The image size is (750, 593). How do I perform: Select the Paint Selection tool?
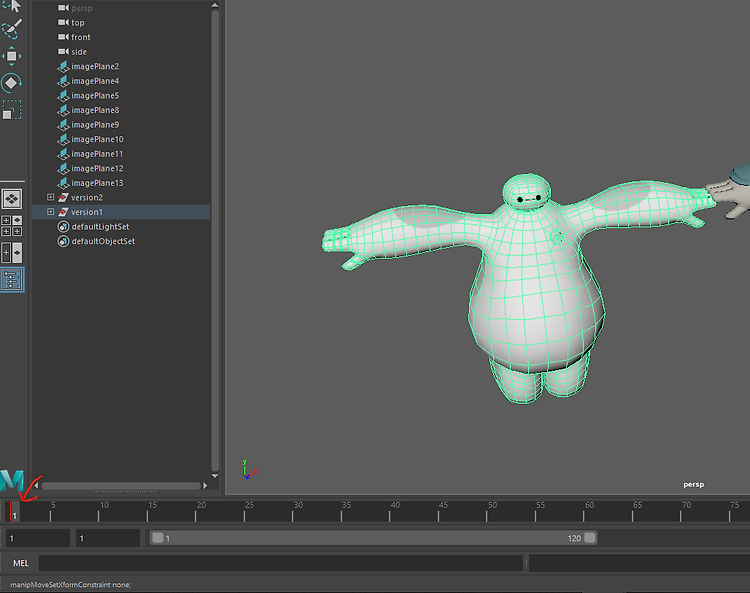point(12,29)
